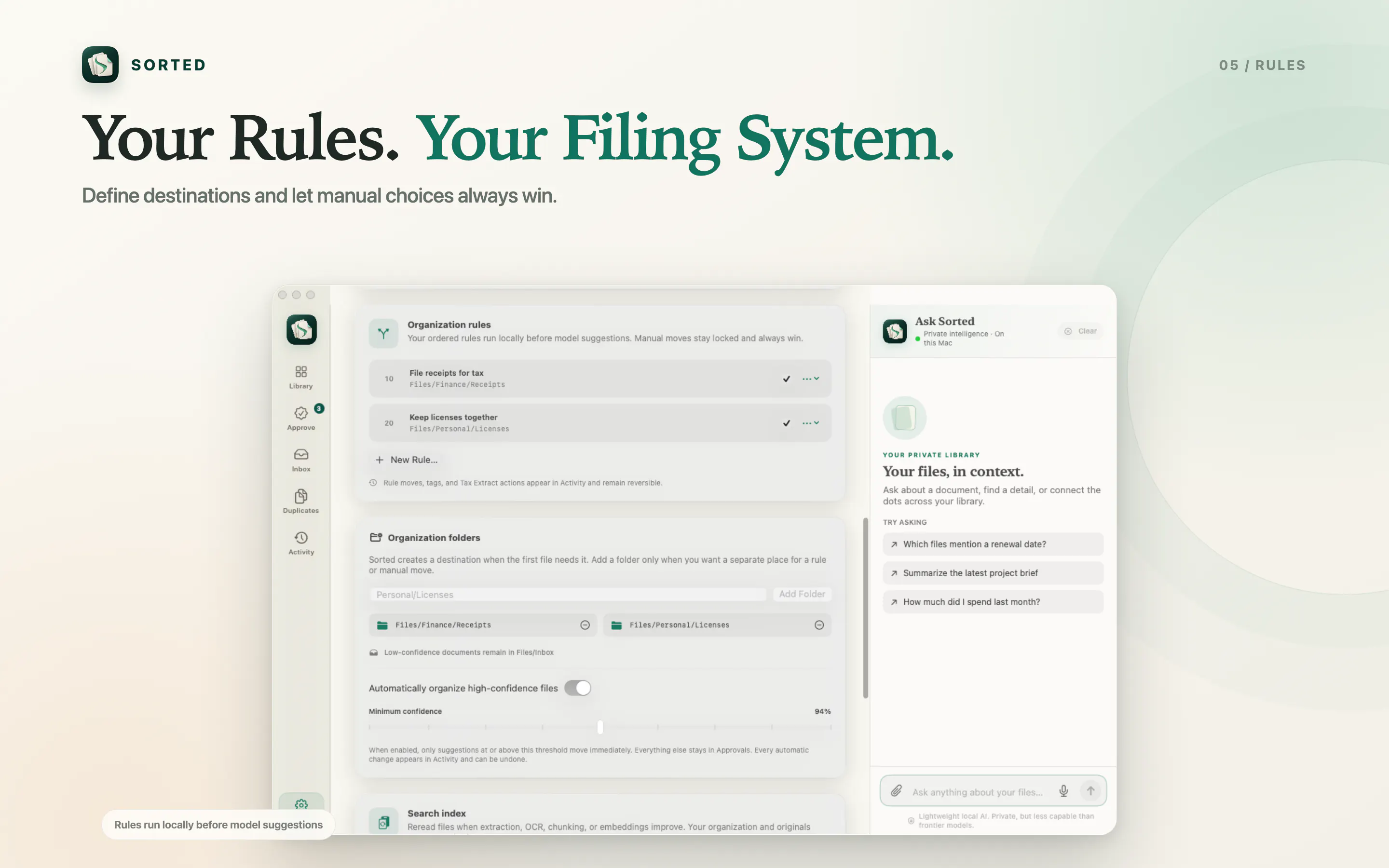Expand options menu for File receipts for tax
The height and width of the screenshot is (868, 1389).
(810, 379)
